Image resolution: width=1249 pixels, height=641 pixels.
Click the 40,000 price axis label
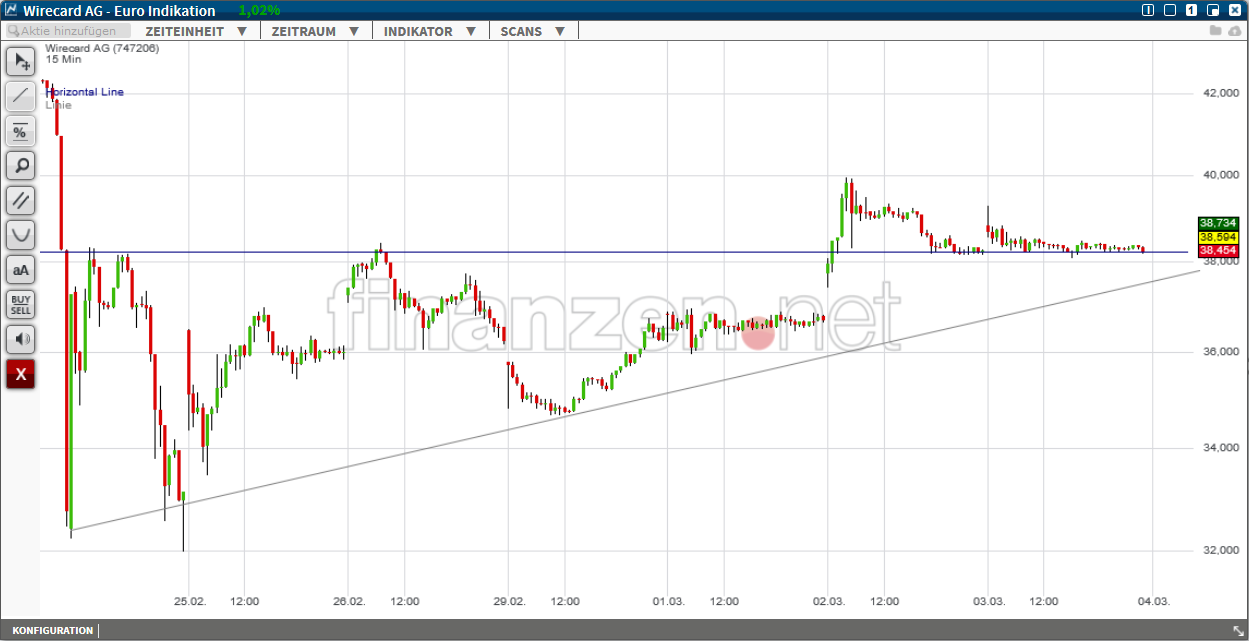pyautogui.click(x=1219, y=175)
